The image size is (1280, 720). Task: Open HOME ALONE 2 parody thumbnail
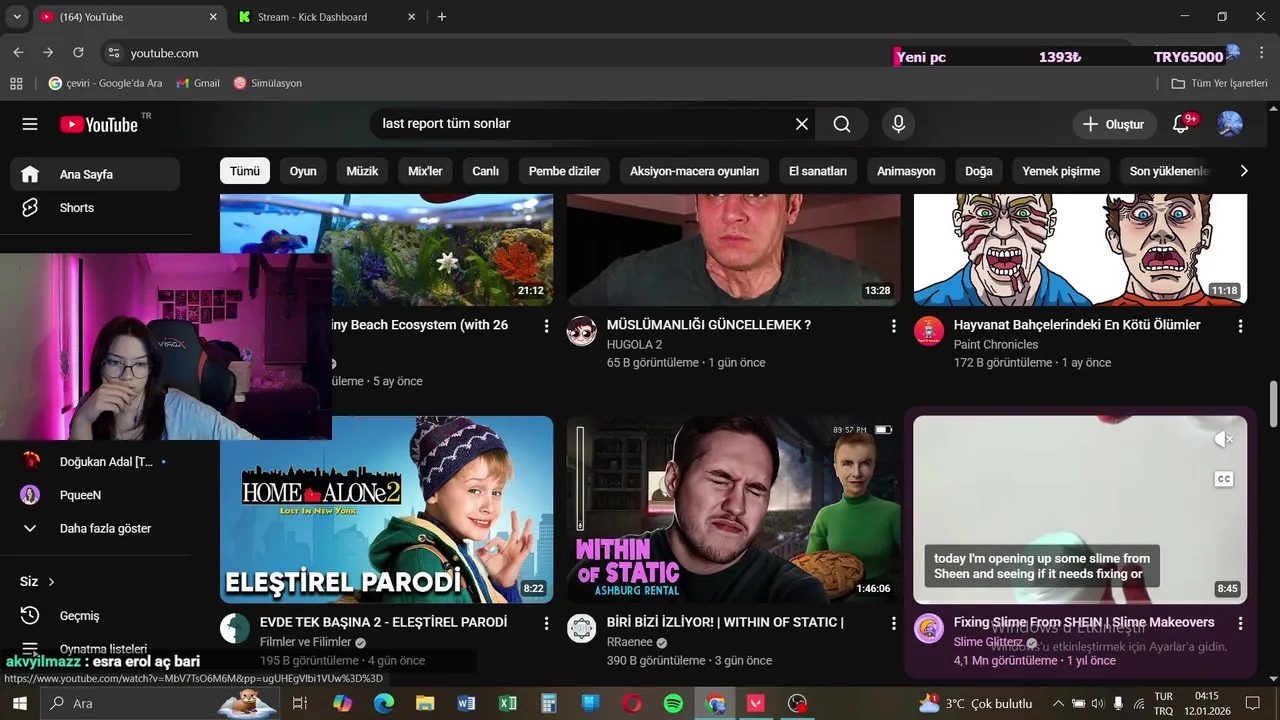(x=386, y=509)
